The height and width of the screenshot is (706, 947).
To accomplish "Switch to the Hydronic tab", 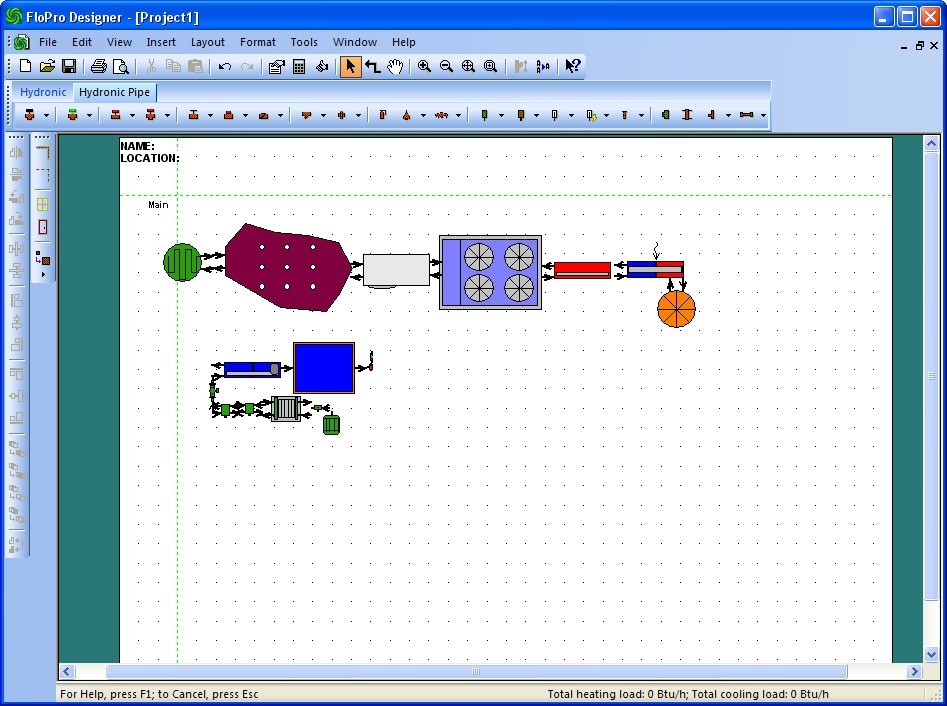I will click(x=43, y=92).
